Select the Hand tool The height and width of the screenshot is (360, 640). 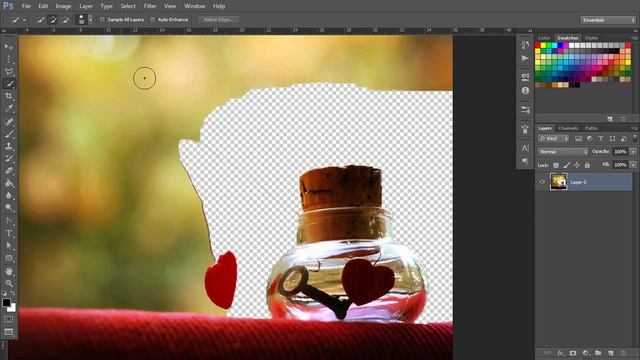(9, 271)
